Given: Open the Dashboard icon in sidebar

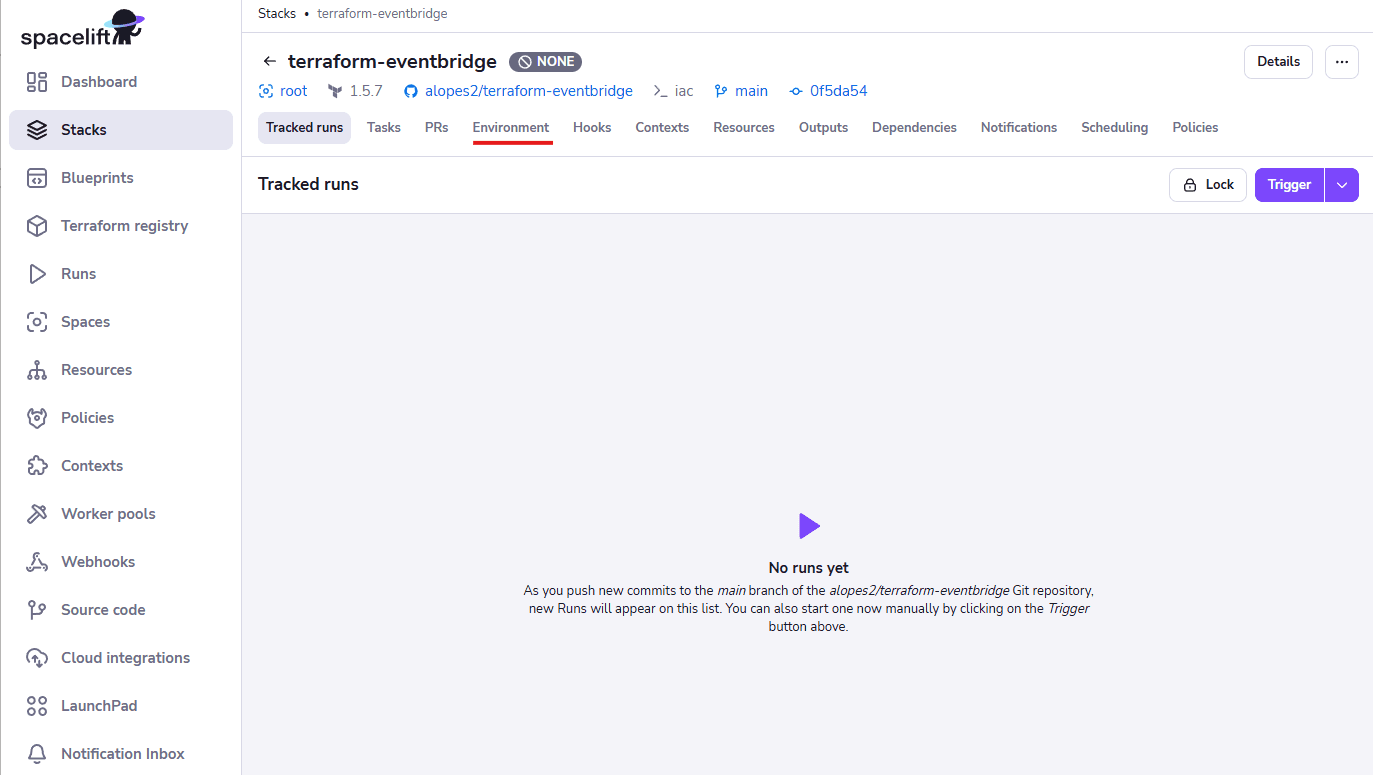Looking at the screenshot, I should (x=37, y=82).
